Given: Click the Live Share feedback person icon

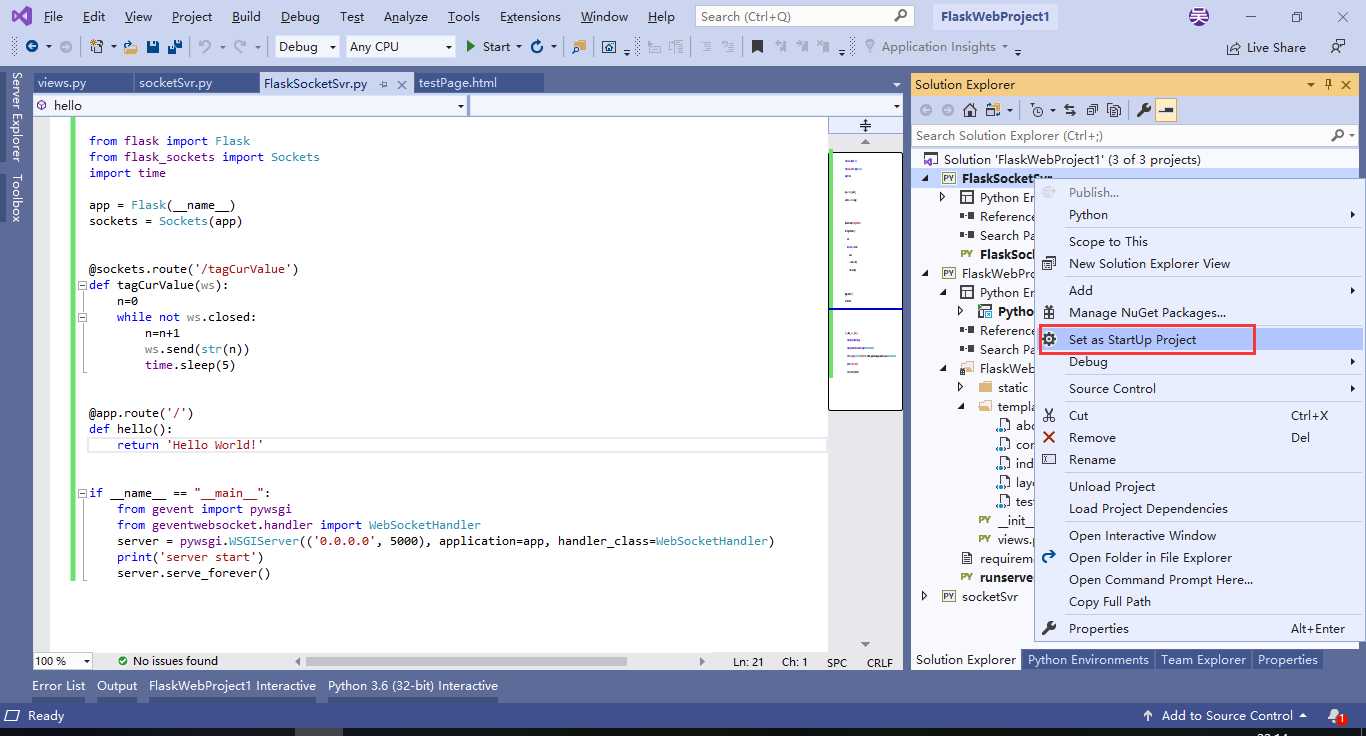Looking at the screenshot, I should [1338, 46].
